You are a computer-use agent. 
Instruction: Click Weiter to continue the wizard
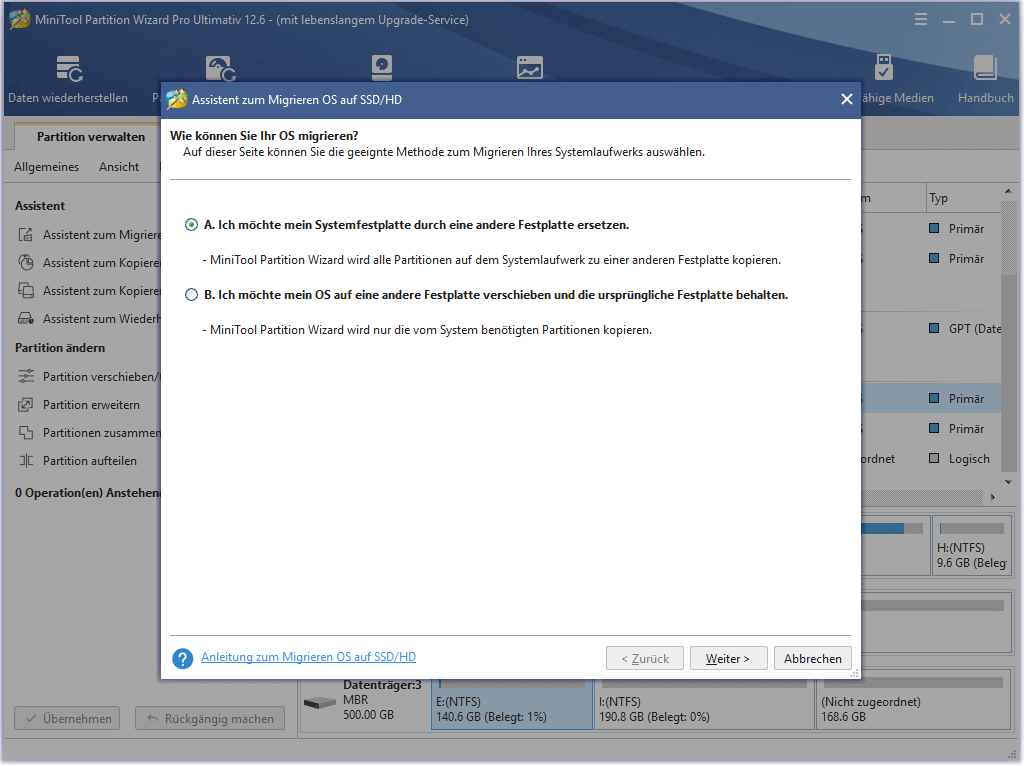(728, 658)
